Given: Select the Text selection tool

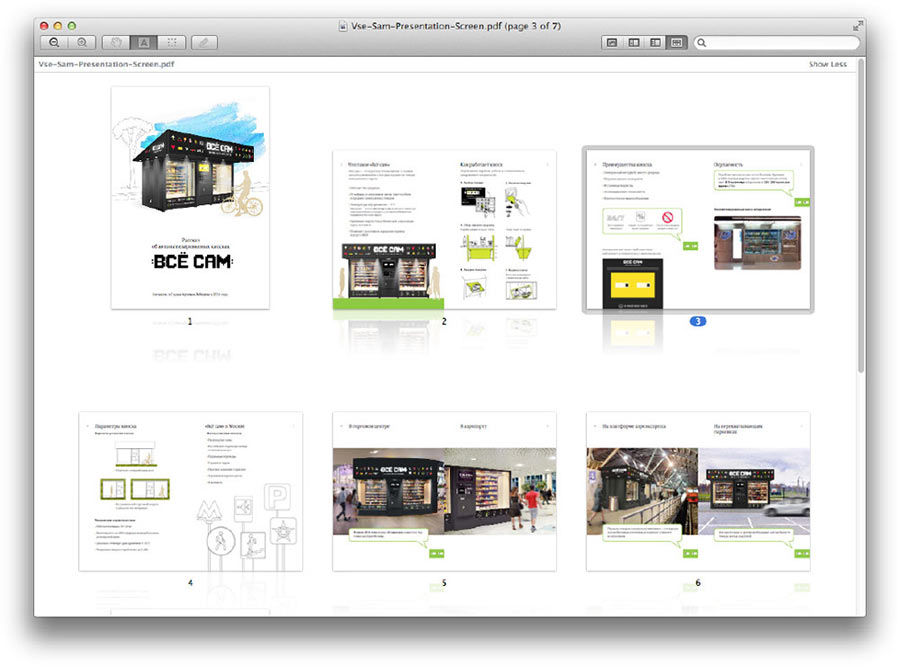Looking at the screenshot, I should (x=144, y=43).
